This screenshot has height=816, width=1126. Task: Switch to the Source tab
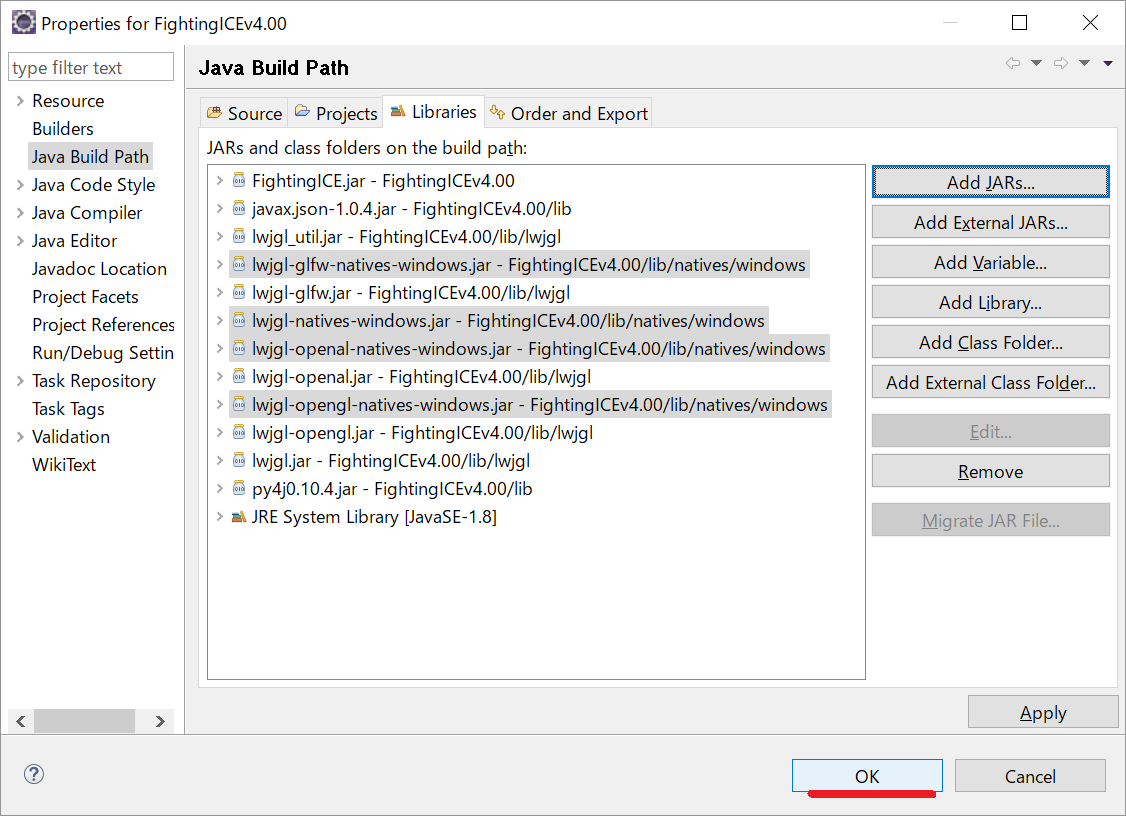click(x=244, y=113)
